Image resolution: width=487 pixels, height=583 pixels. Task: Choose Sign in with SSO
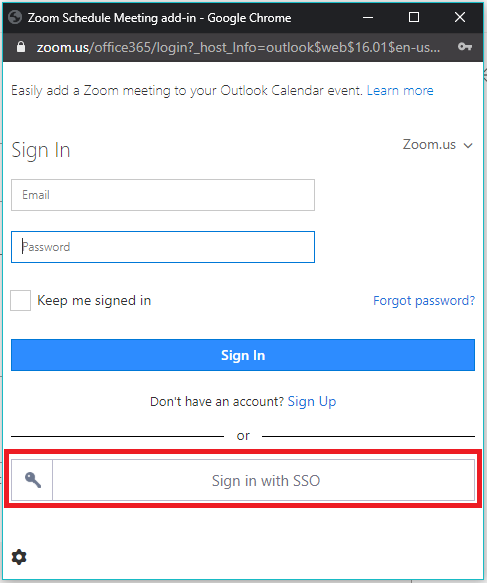[x=243, y=480]
